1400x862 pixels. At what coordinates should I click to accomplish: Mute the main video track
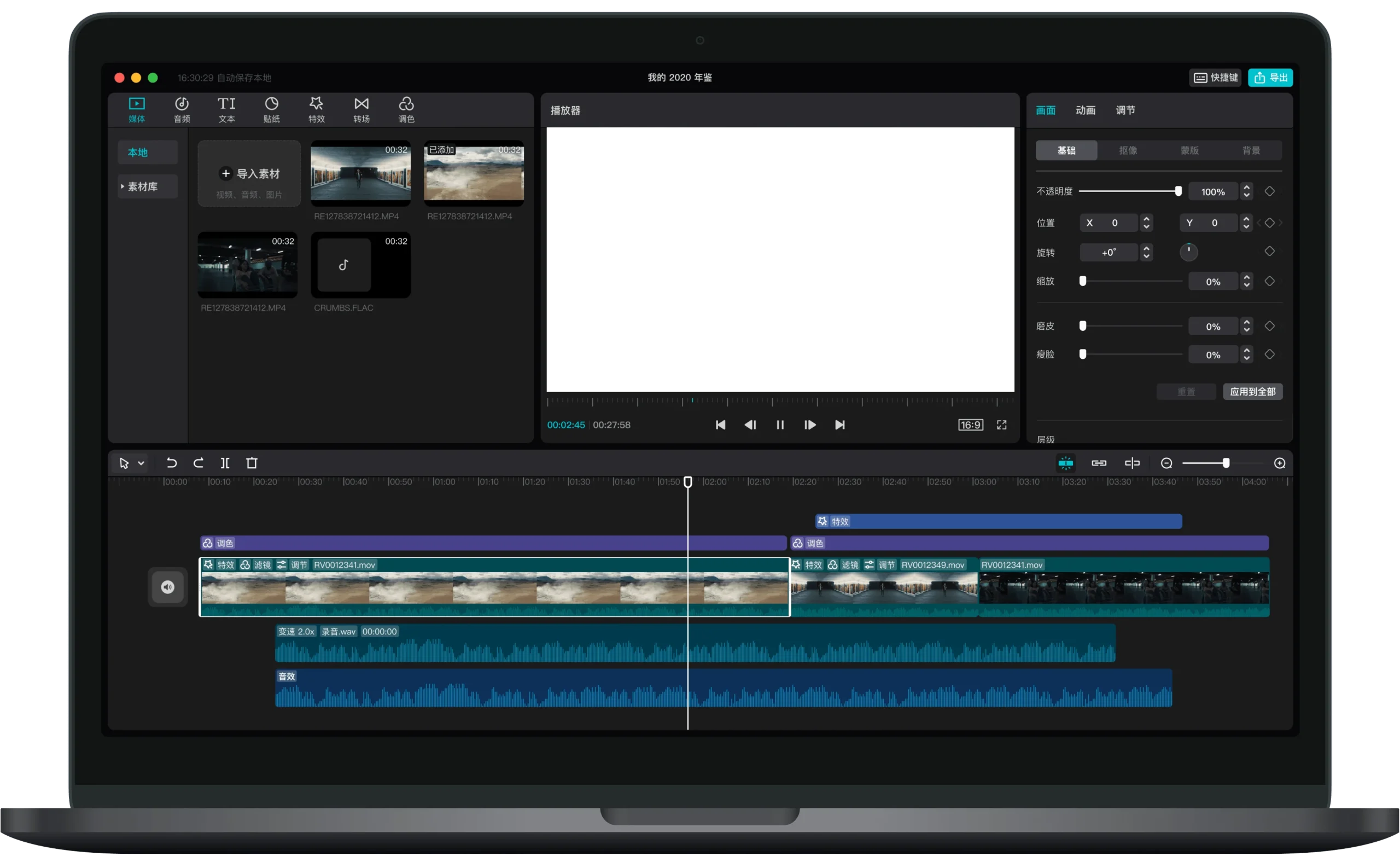pos(167,587)
